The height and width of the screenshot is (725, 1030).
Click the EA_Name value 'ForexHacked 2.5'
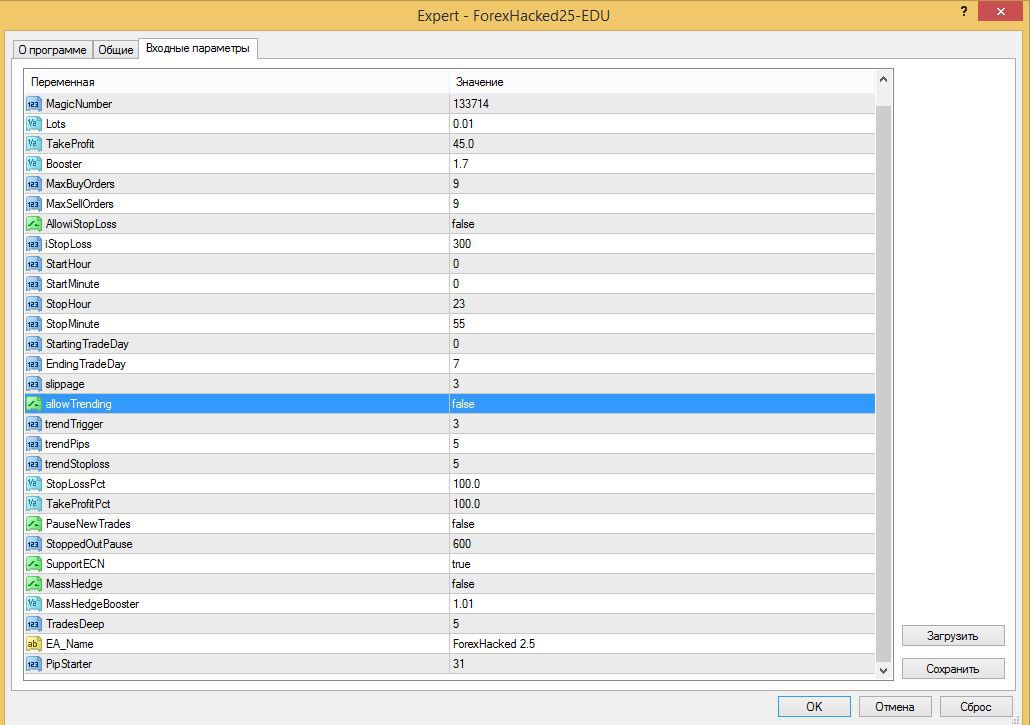[494, 644]
